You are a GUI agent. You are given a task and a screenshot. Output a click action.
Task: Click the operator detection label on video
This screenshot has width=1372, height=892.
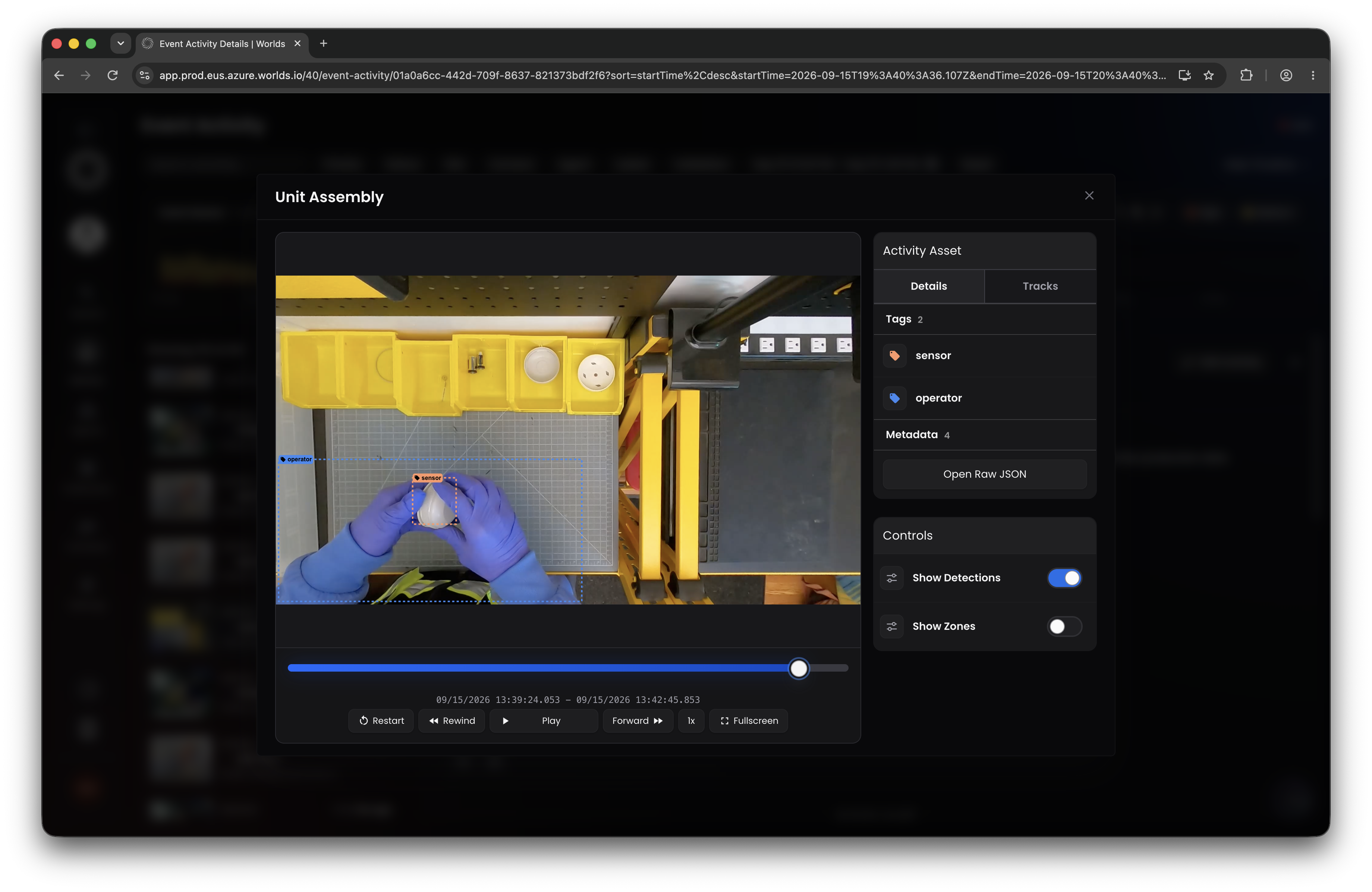[296, 459]
